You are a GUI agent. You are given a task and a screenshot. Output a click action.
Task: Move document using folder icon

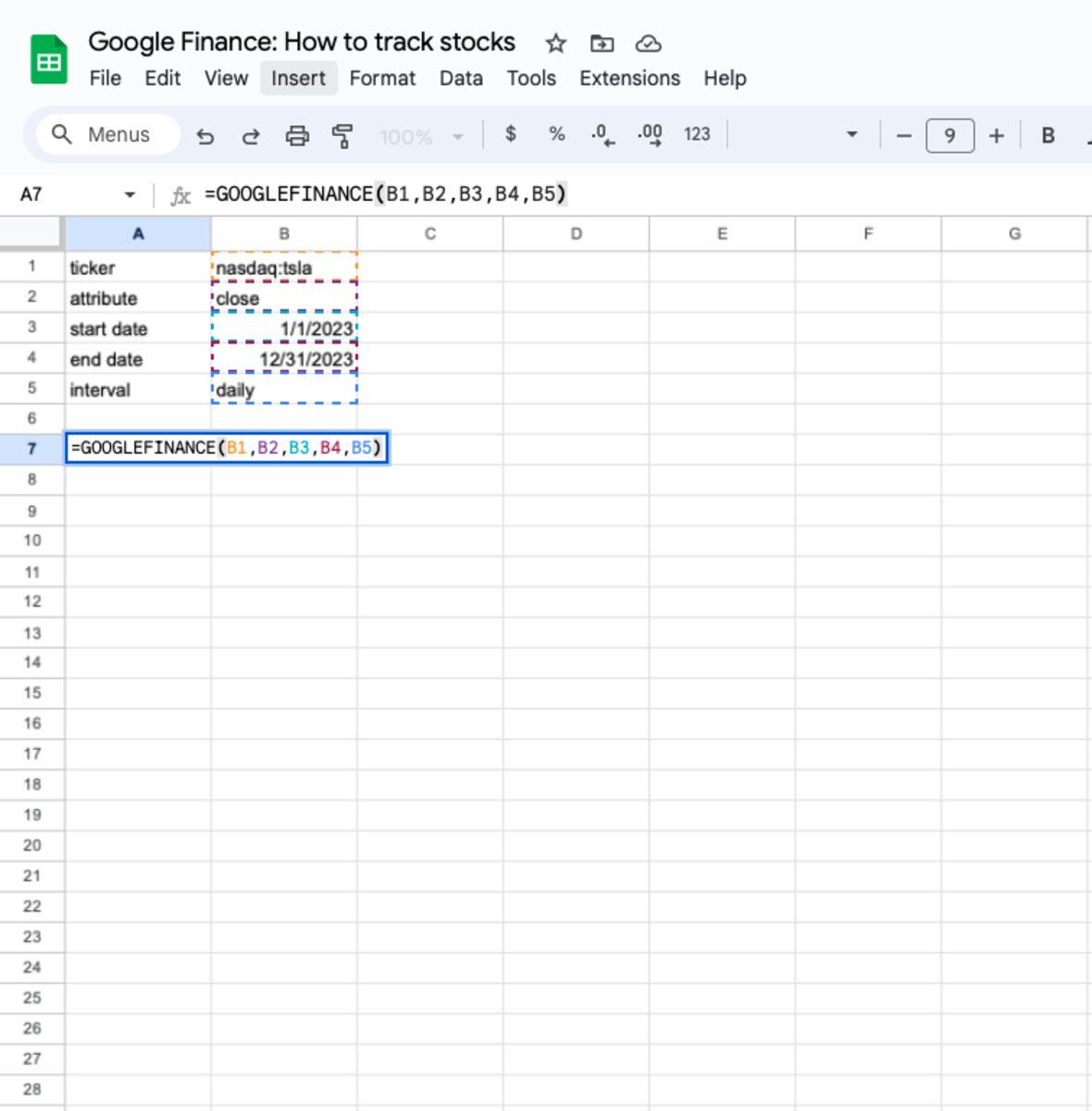[x=602, y=44]
